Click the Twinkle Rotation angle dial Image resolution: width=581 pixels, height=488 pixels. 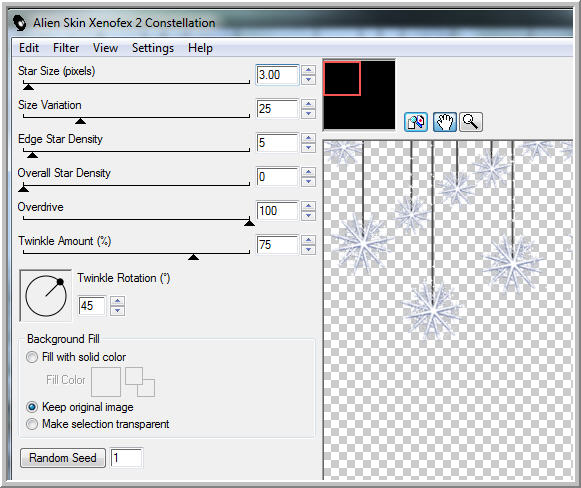pos(46,296)
